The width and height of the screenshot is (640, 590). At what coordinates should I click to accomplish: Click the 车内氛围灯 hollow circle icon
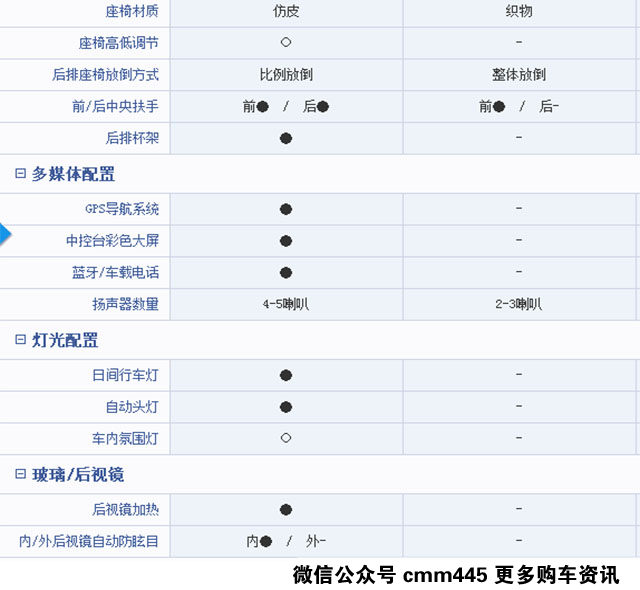coord(286,439)
